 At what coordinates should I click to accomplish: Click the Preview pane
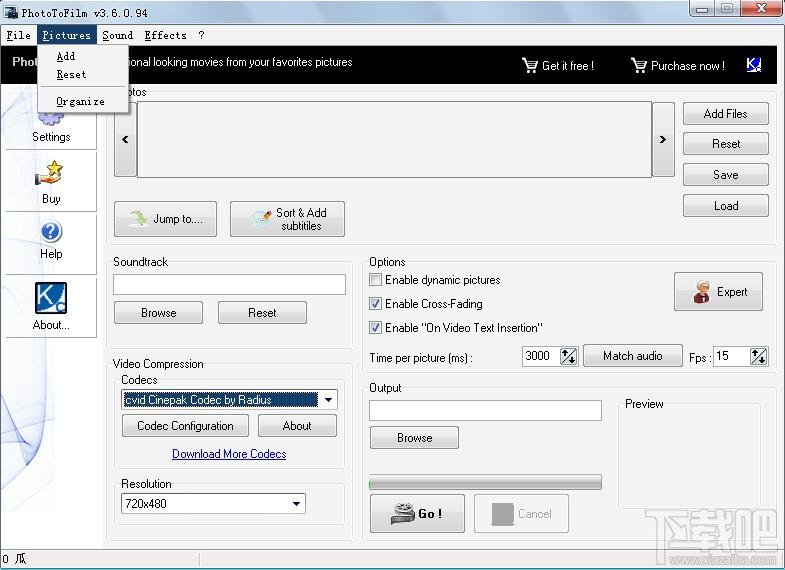tap(689, 456)
